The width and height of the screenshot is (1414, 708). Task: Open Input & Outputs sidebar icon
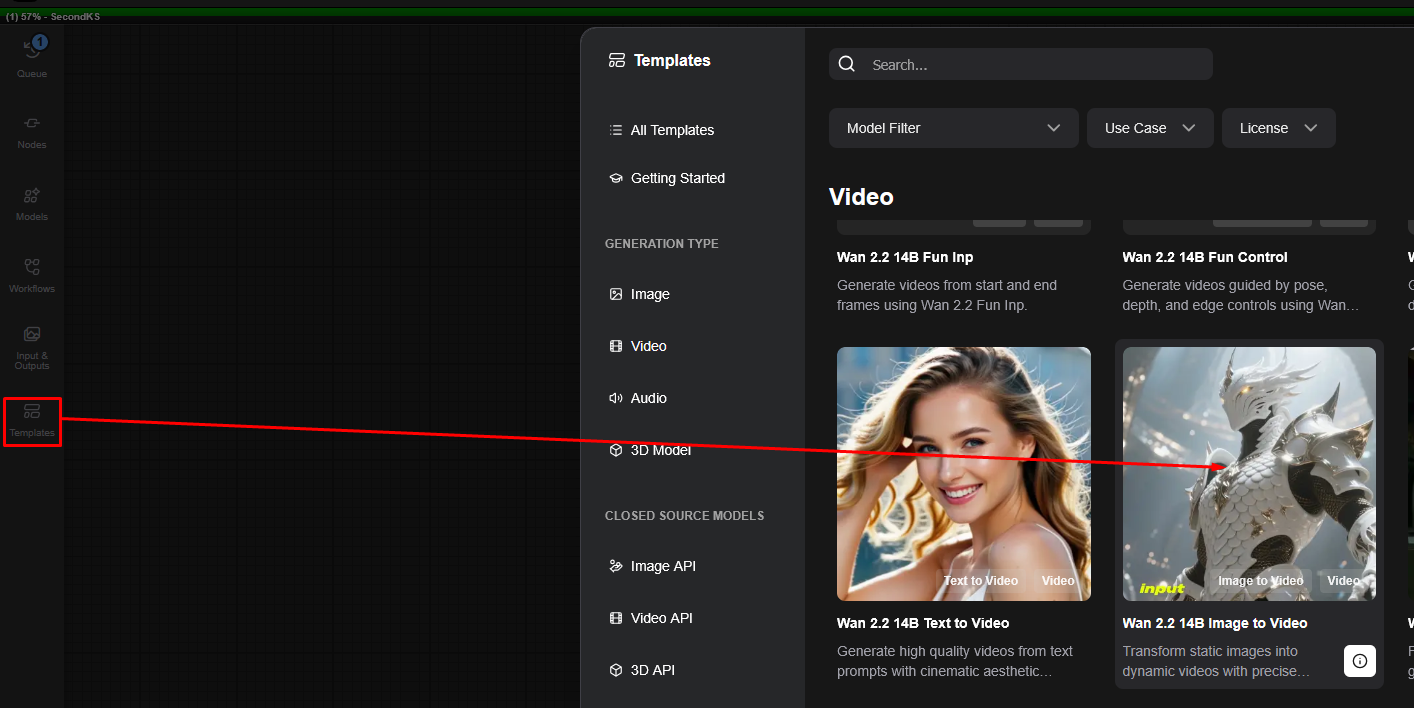(x=32, y=334)
